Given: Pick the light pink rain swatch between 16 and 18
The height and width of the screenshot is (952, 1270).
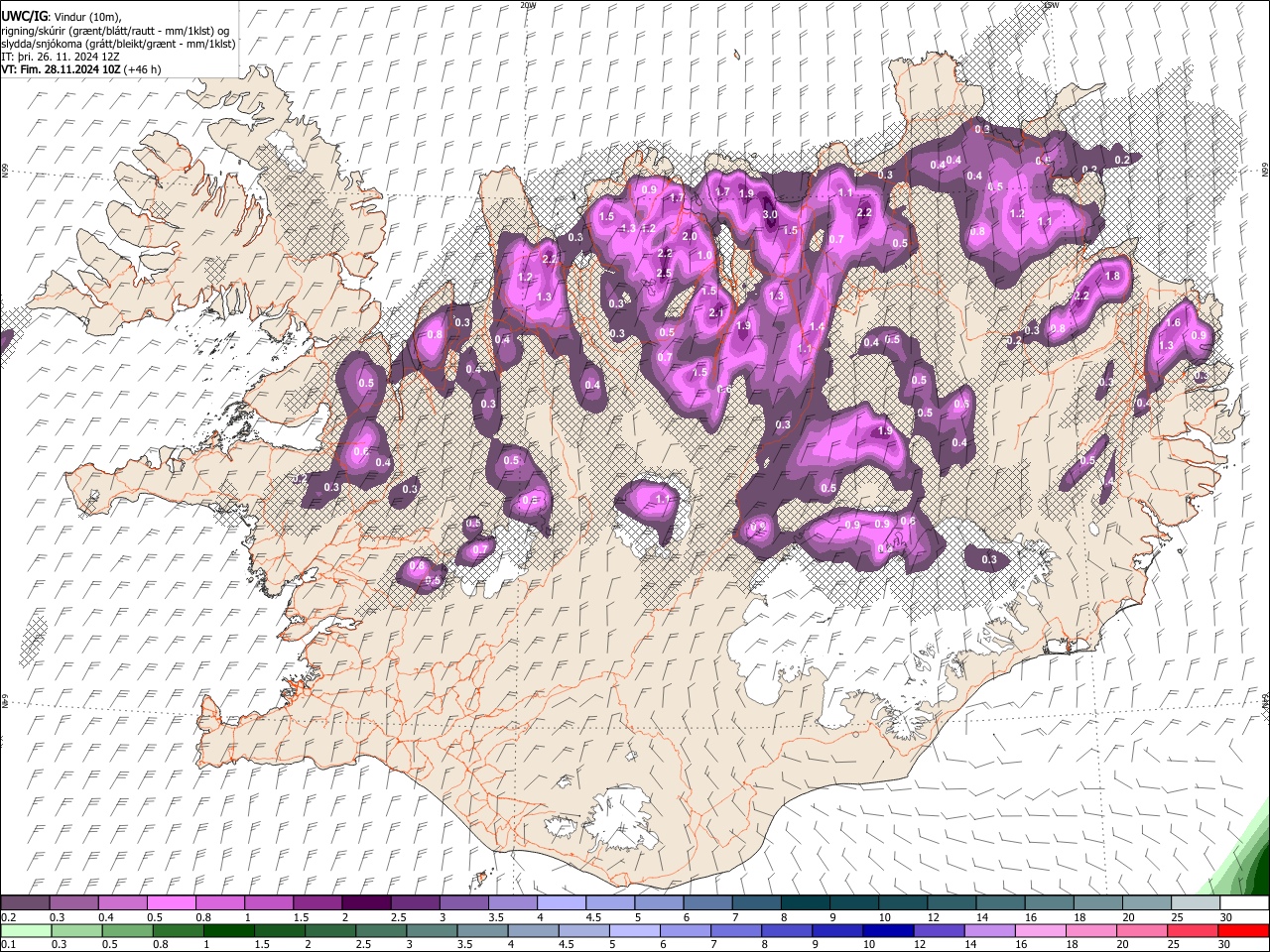Looking at the screenshot, I should coord(1040,930).
